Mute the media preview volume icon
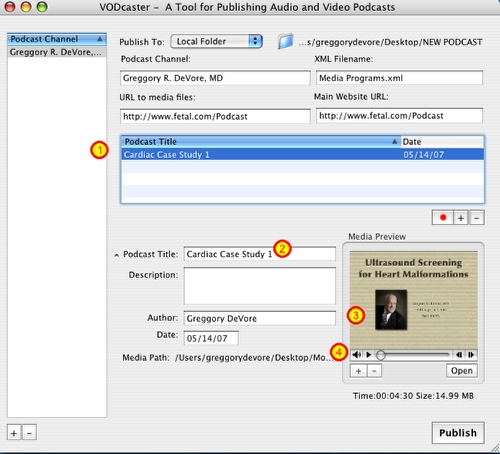This screenshot has width=500, height=454. [357, 355]
